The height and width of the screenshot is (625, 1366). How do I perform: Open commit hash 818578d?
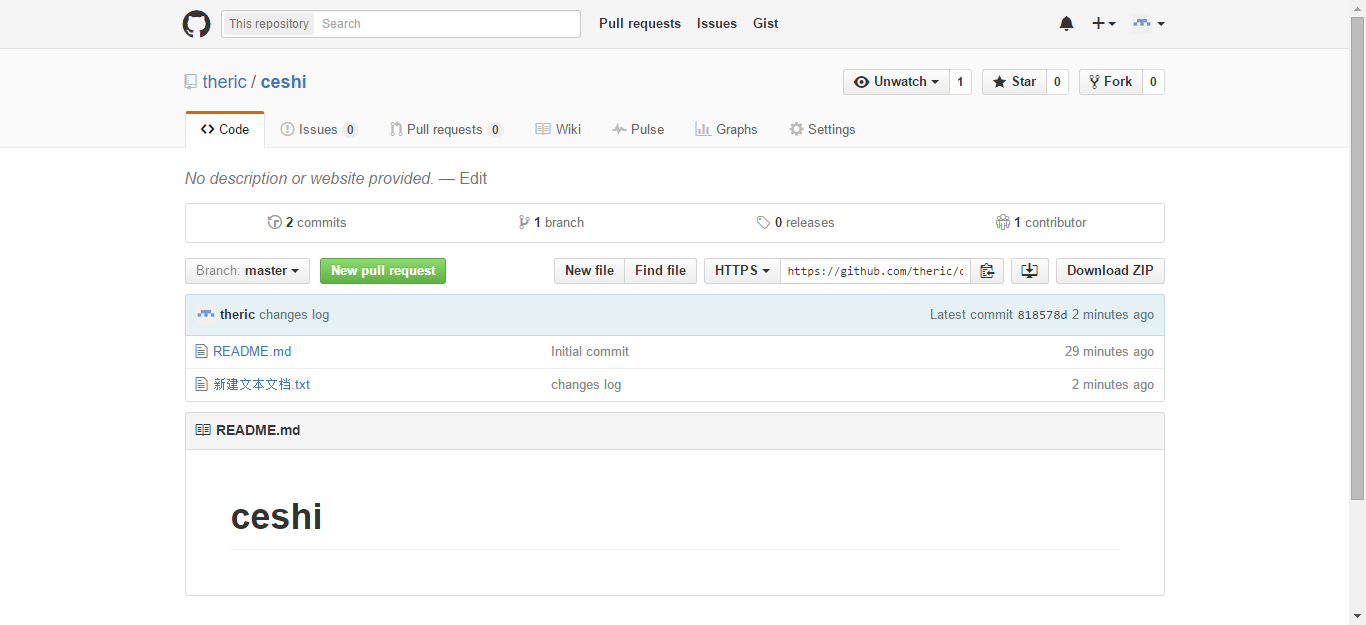coord(1042,315)
